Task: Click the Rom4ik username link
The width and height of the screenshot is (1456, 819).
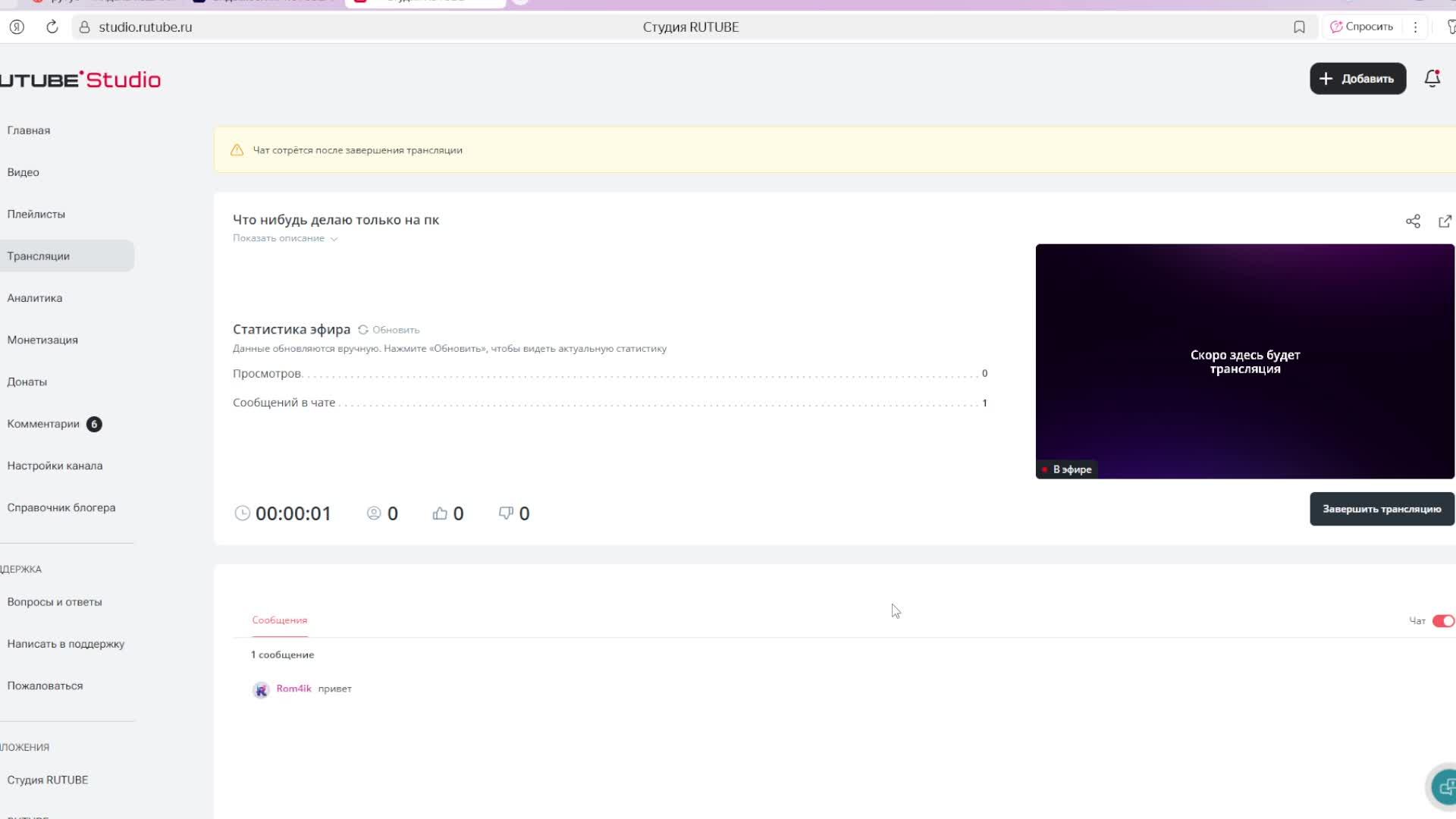Action: coord(293,689)
